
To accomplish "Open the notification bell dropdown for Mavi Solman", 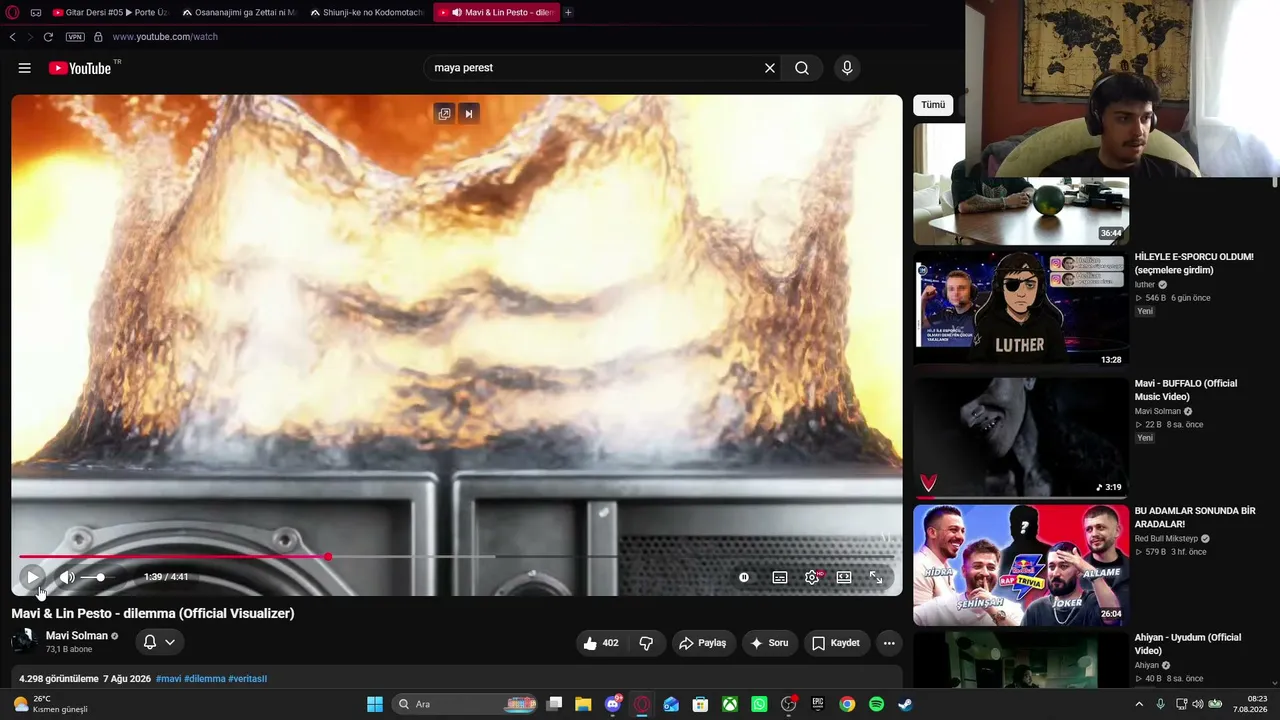I will pos(159,642).
